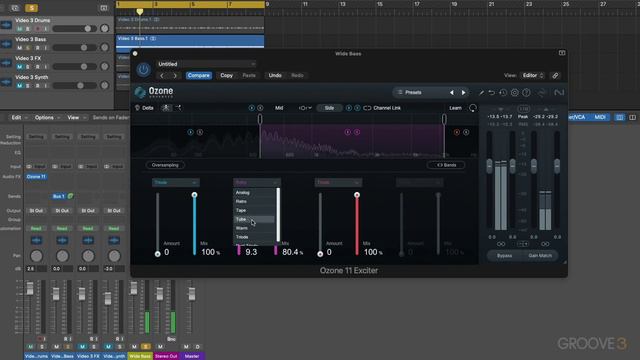Click the Ozone pencil edit icon
Image resolution: width=640 pixels, height=360 pixels.
481,93
